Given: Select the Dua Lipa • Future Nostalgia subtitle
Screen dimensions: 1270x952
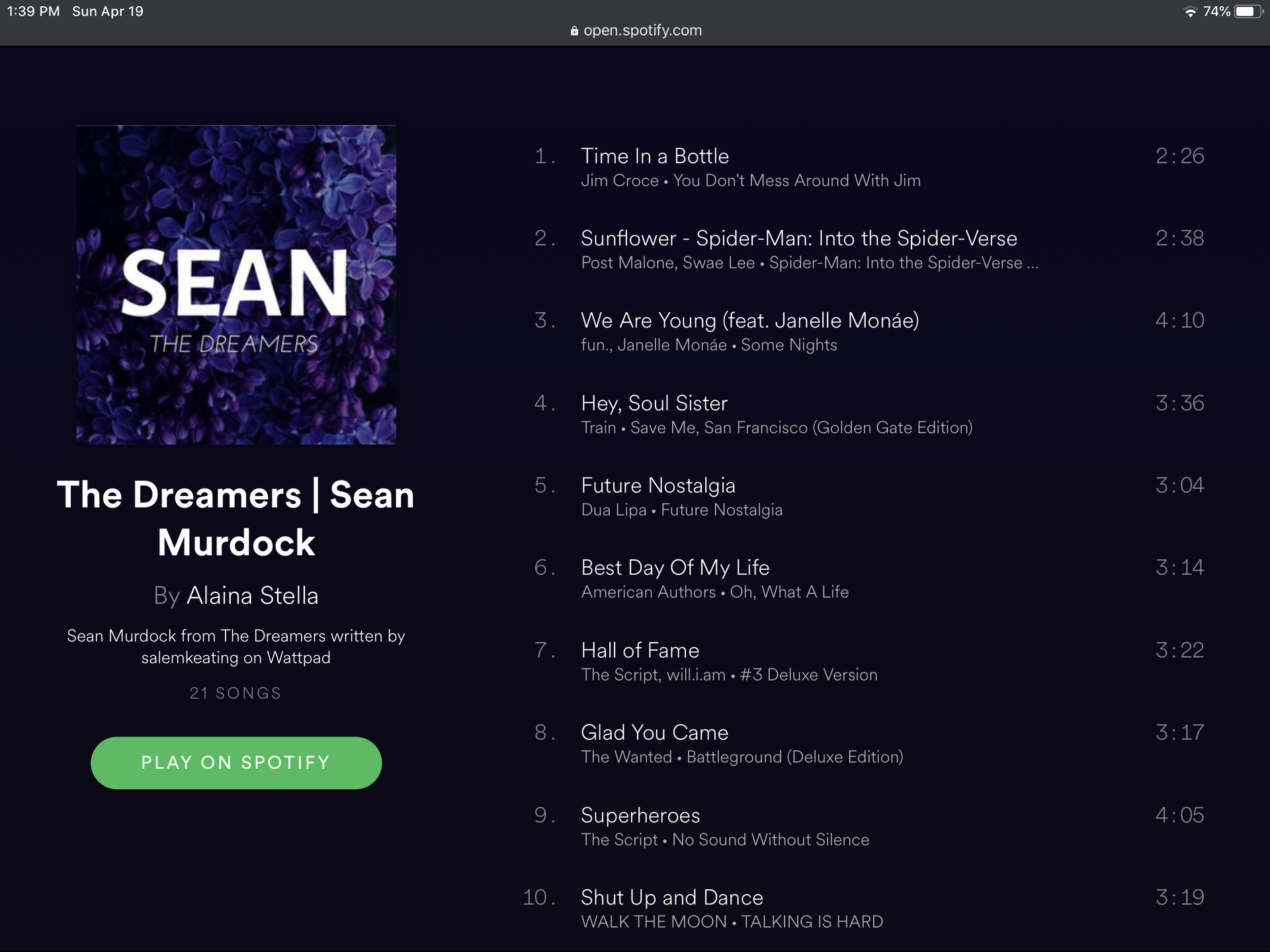Looking at the screenshot, I should 682,510.
